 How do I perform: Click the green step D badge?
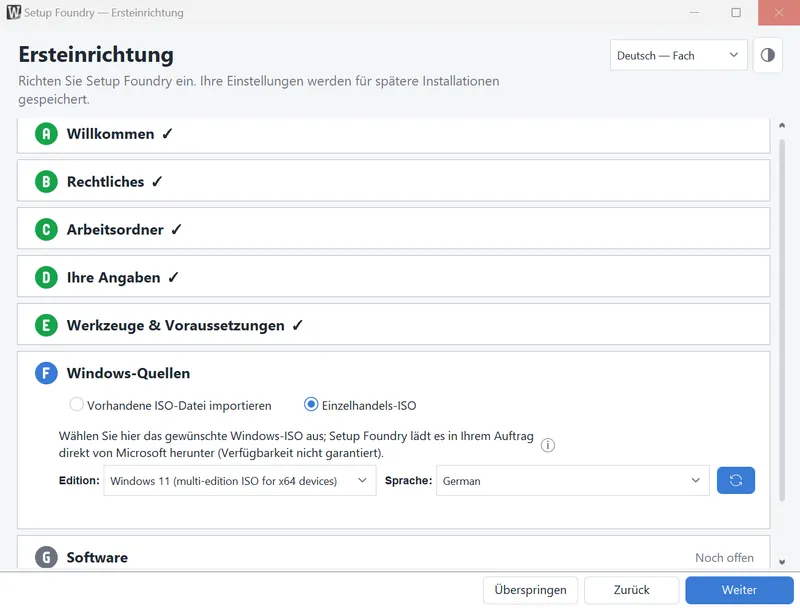tap(46, 277)
